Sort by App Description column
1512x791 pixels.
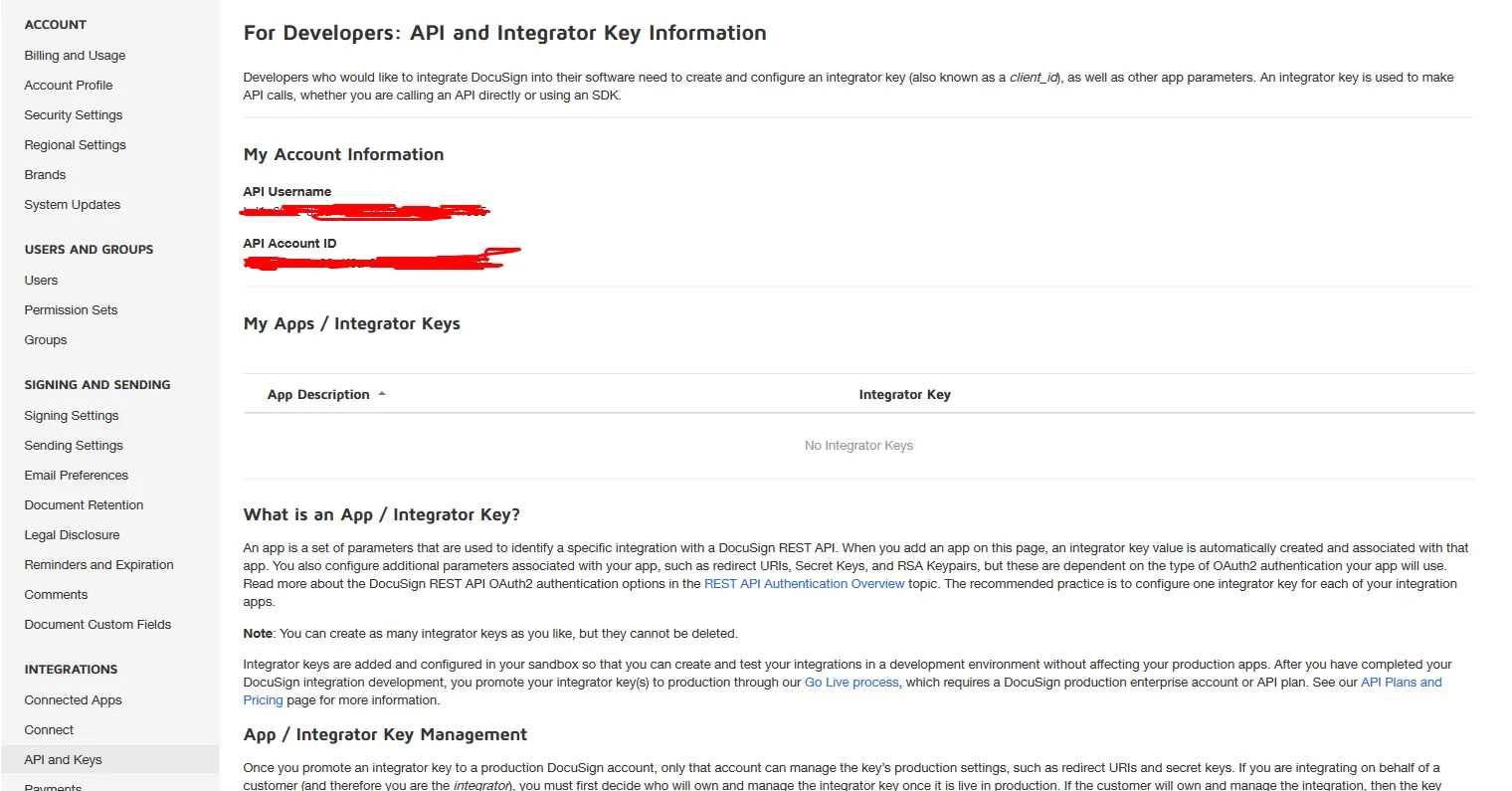pos(318,395)
